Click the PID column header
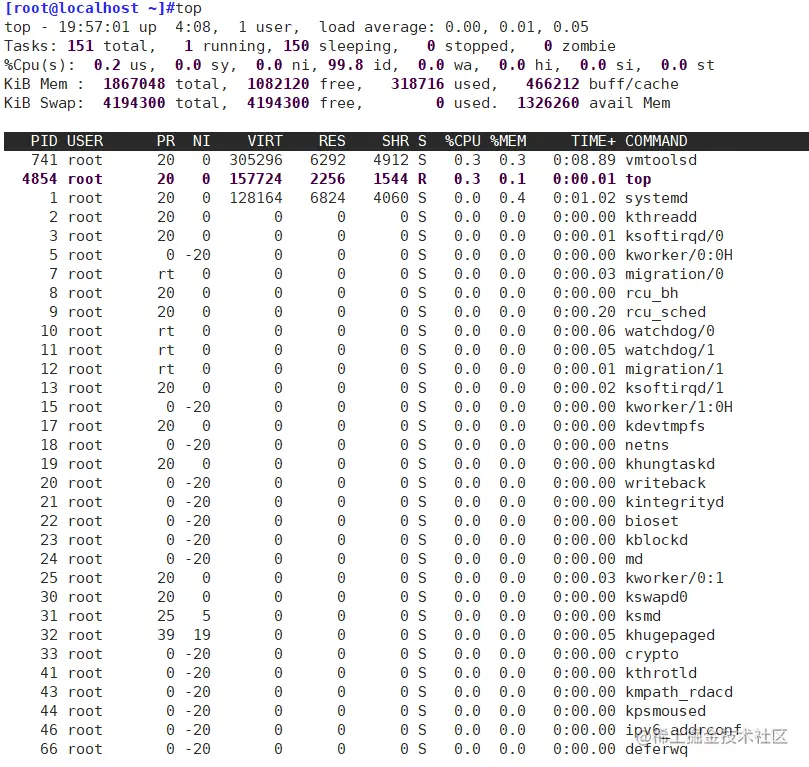Screen dimensions: 809x767 44,141
